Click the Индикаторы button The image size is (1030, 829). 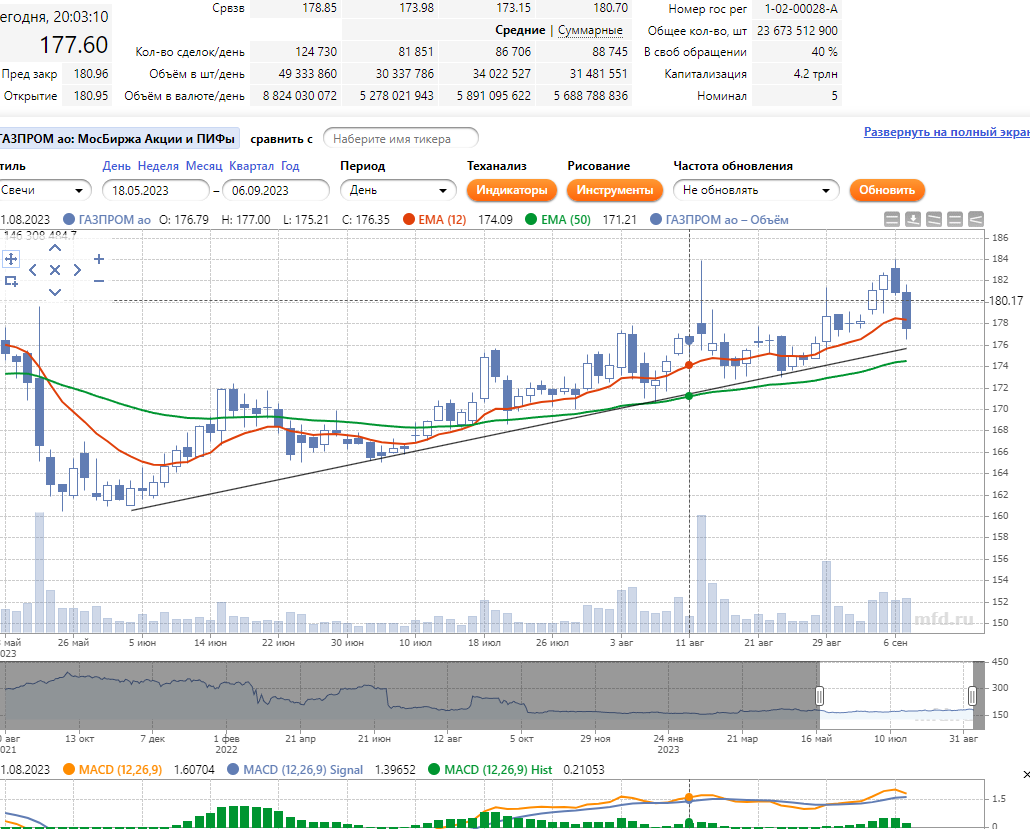(x=512, y=190)
